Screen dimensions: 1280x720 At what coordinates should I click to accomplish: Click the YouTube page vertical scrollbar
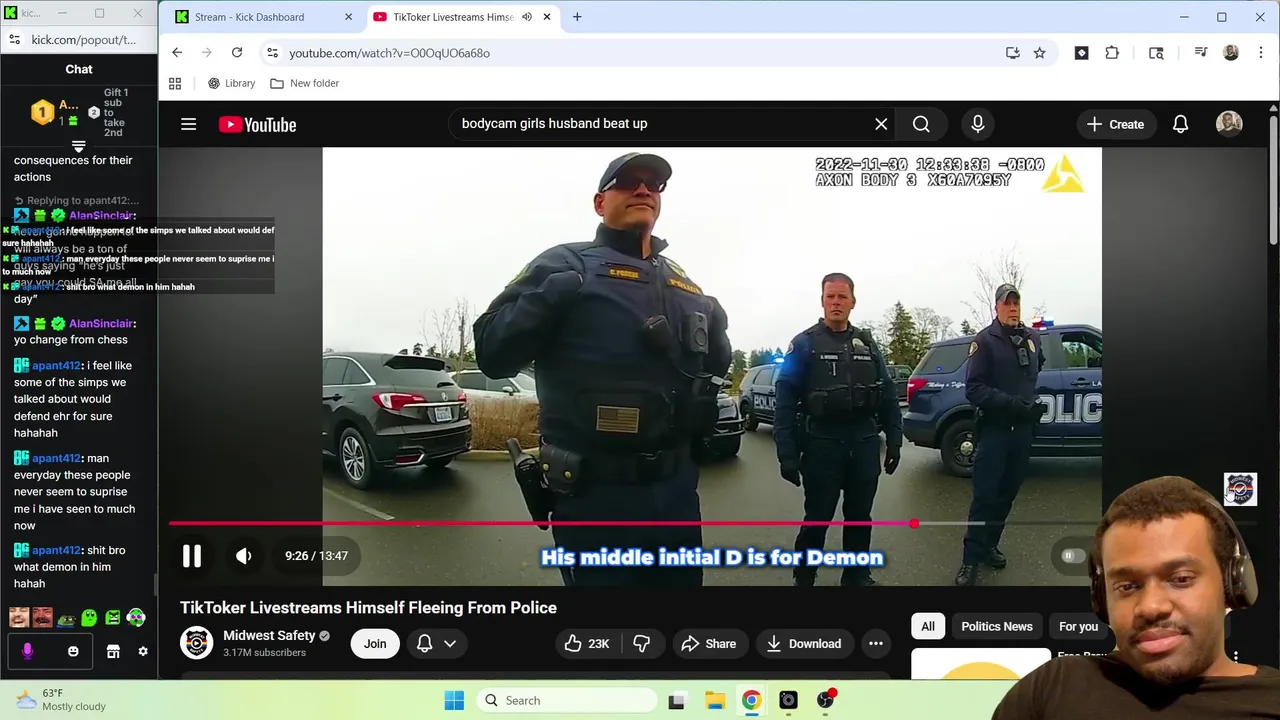1273,180
